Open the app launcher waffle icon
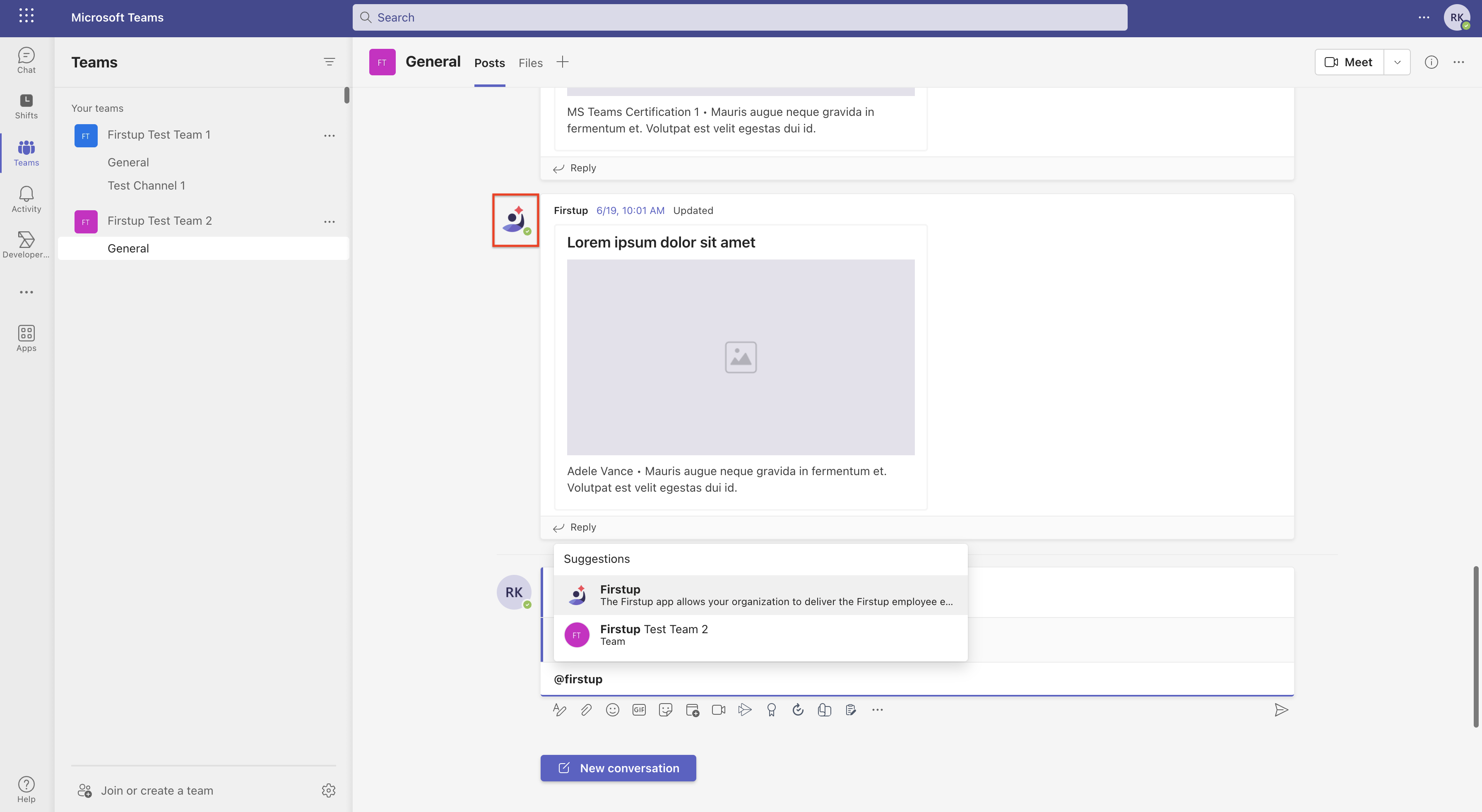This screenshot has width=1482, height=812. pos(26,16)
